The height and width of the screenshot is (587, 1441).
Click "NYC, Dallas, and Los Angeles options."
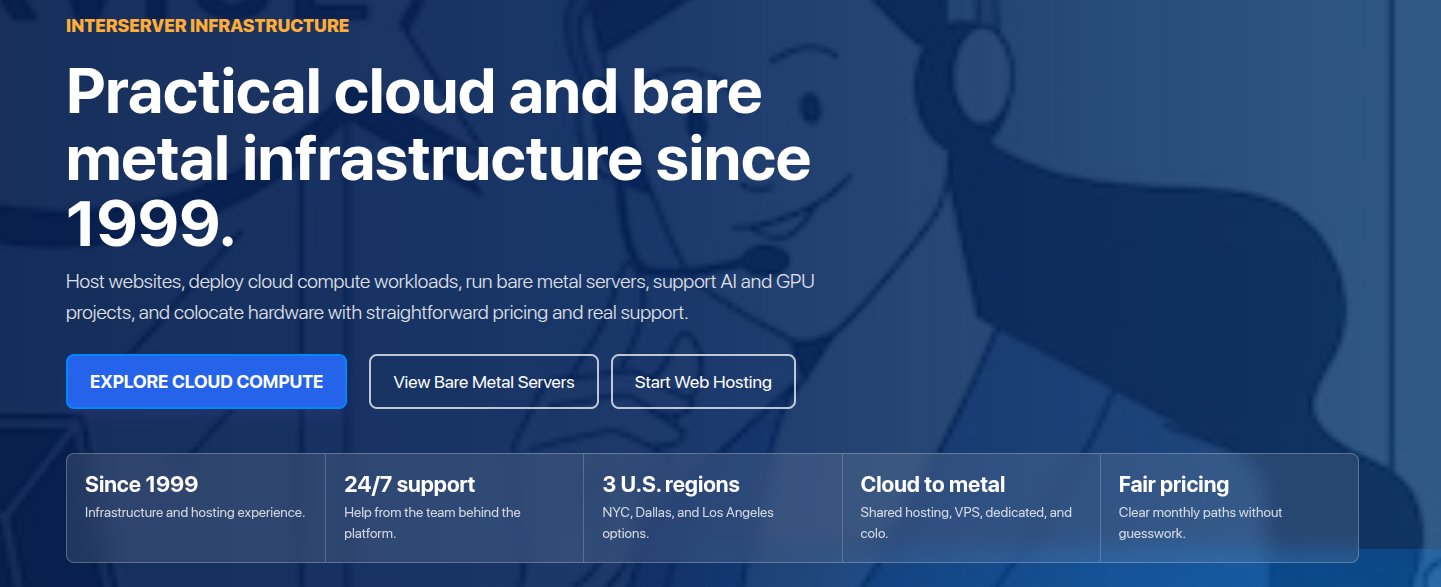(688, 523)
